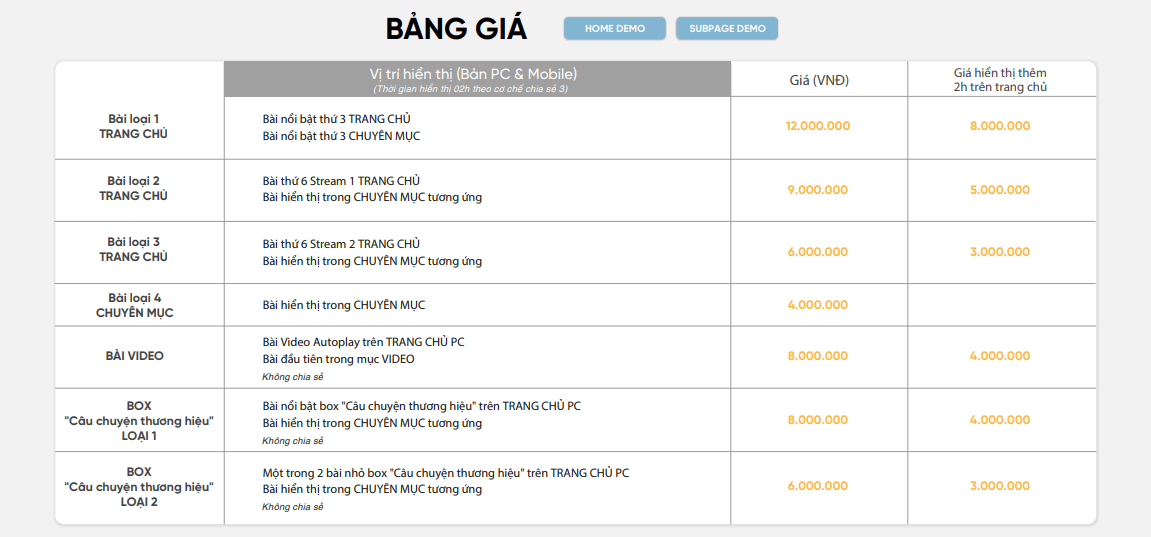
Task: Click the 3.000.000 extra price in Bài loại 3 row
Action: pyautogui.click(x=1000, y=252)
